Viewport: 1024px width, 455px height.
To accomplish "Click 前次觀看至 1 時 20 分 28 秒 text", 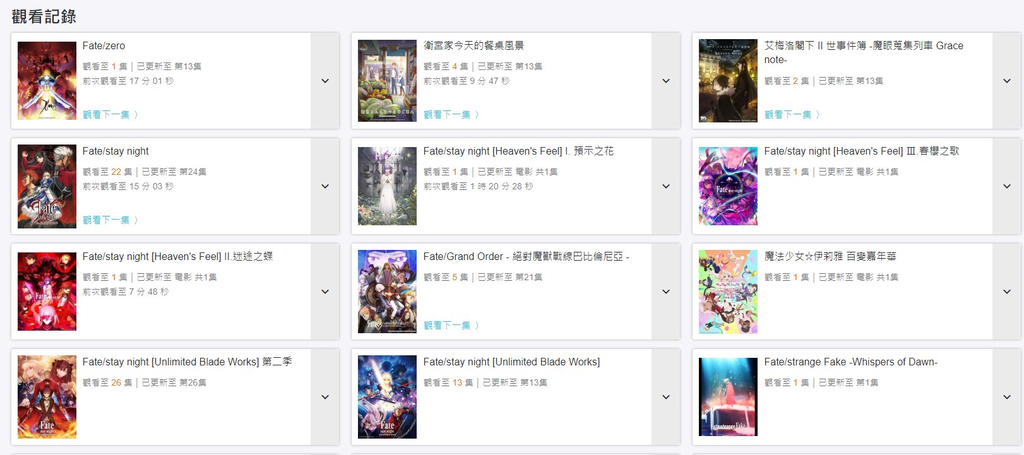I will tap(478, 187).
